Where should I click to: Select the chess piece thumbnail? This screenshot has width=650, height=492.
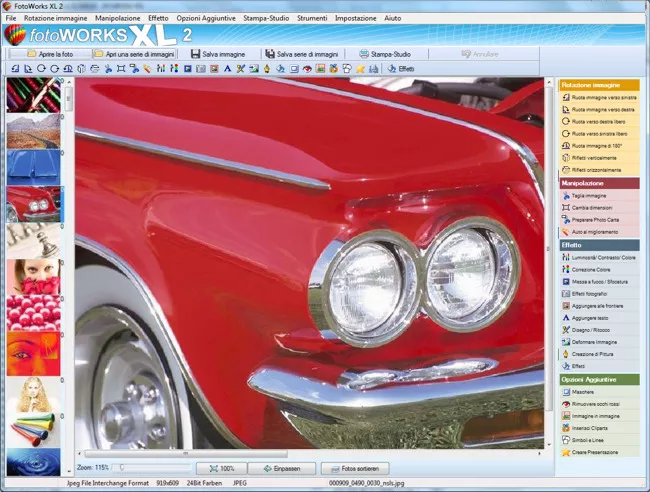coord(33,240)
